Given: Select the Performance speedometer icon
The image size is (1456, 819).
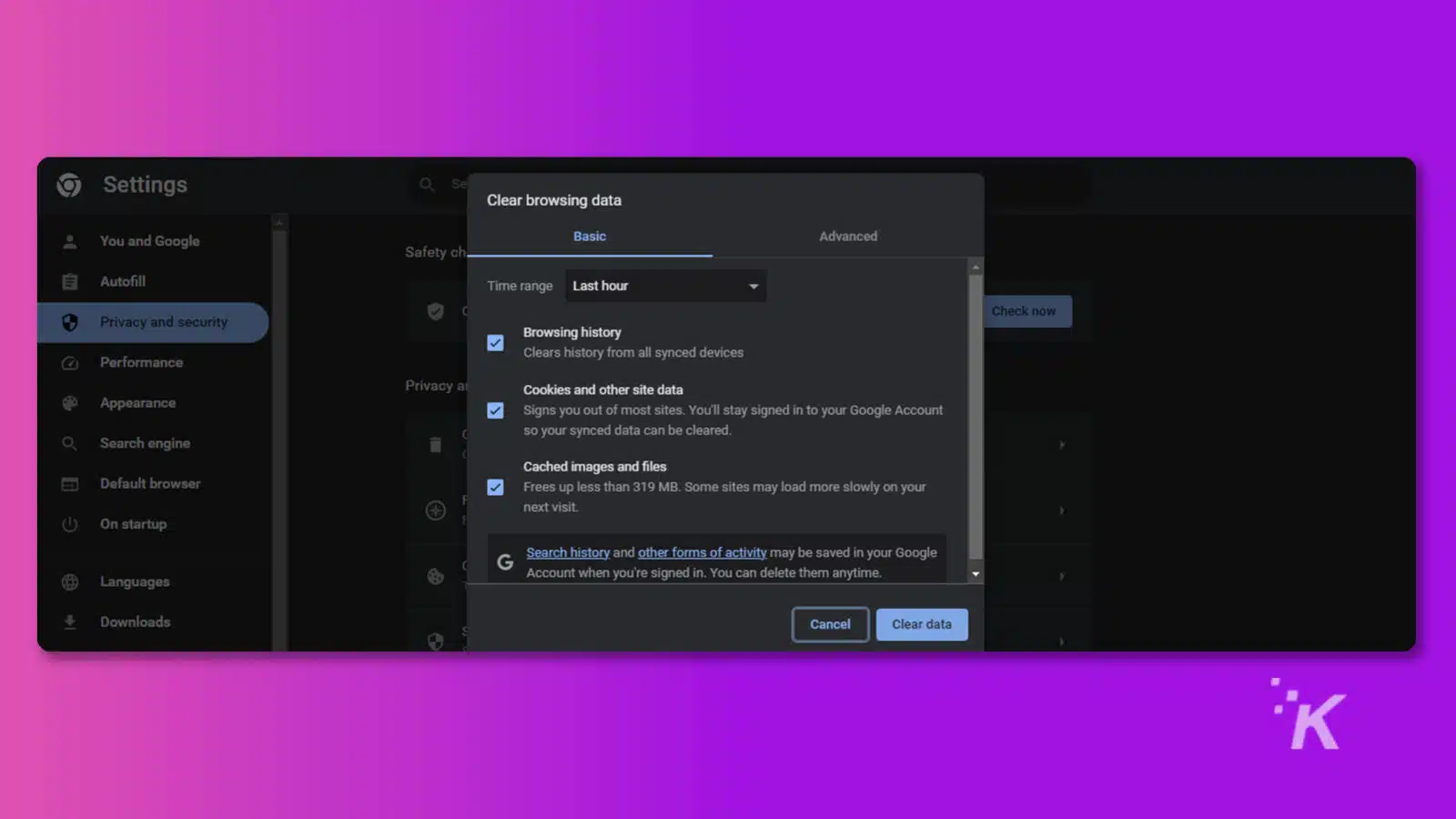Looking at the screenshot, I should click(69, 362).
